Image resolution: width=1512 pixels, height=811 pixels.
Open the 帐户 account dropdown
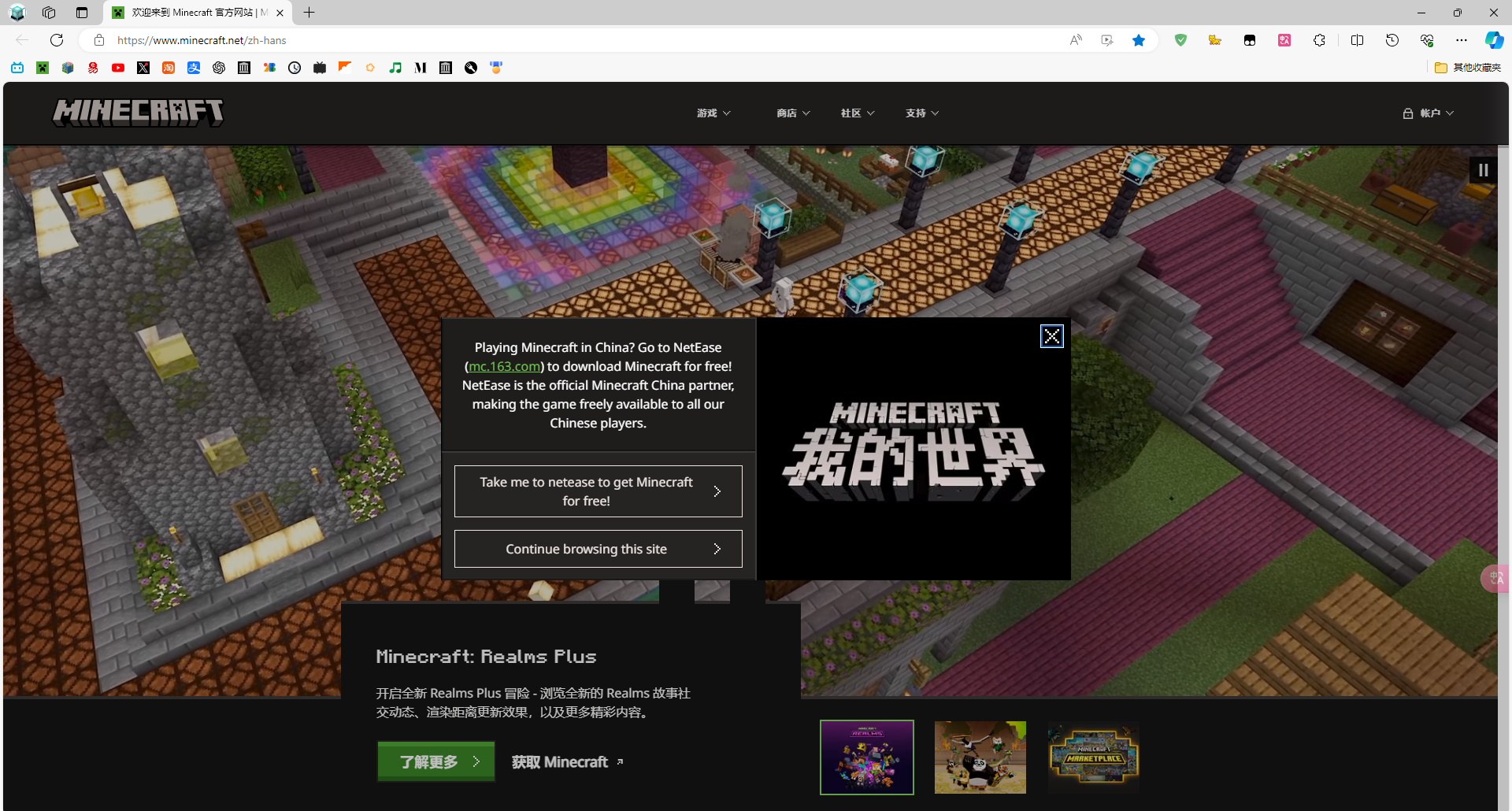pyautogui.click(x=1429, y=113)
